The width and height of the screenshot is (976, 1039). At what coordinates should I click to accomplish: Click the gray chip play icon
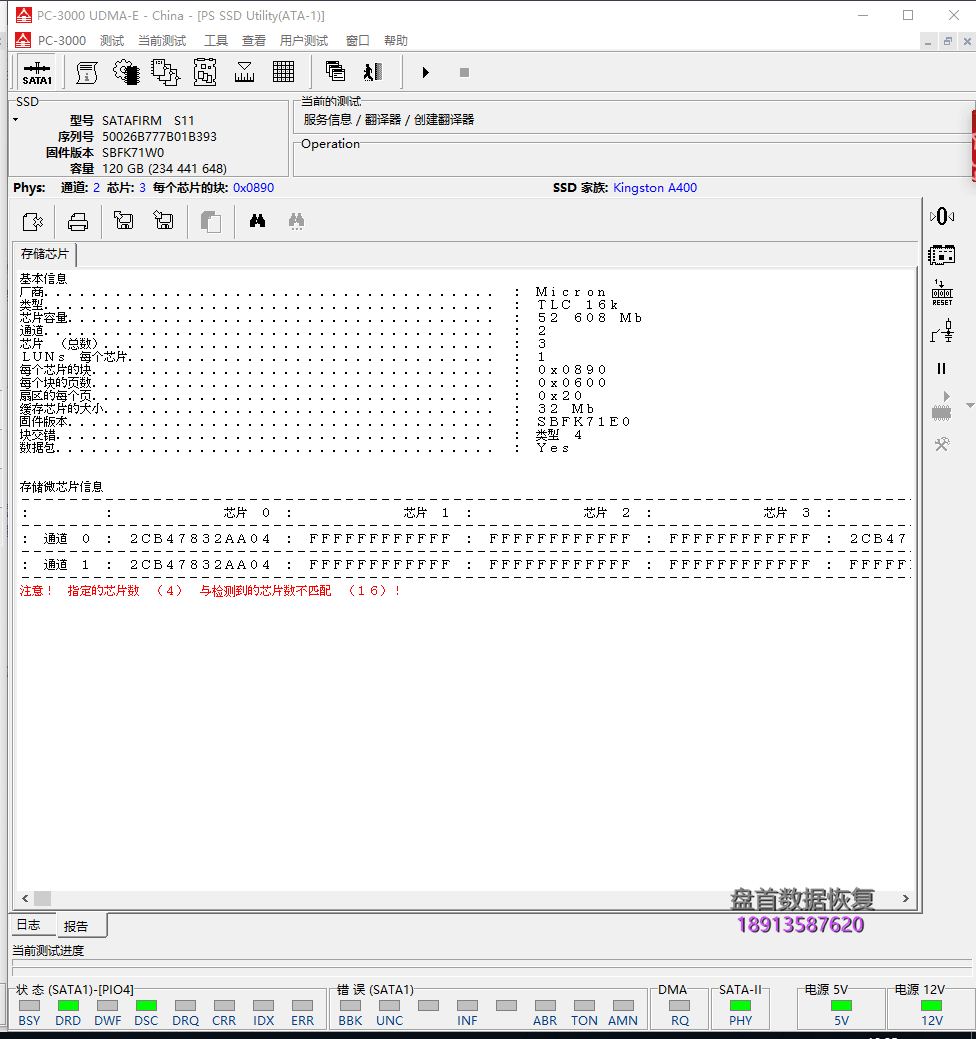click(942, 407)
